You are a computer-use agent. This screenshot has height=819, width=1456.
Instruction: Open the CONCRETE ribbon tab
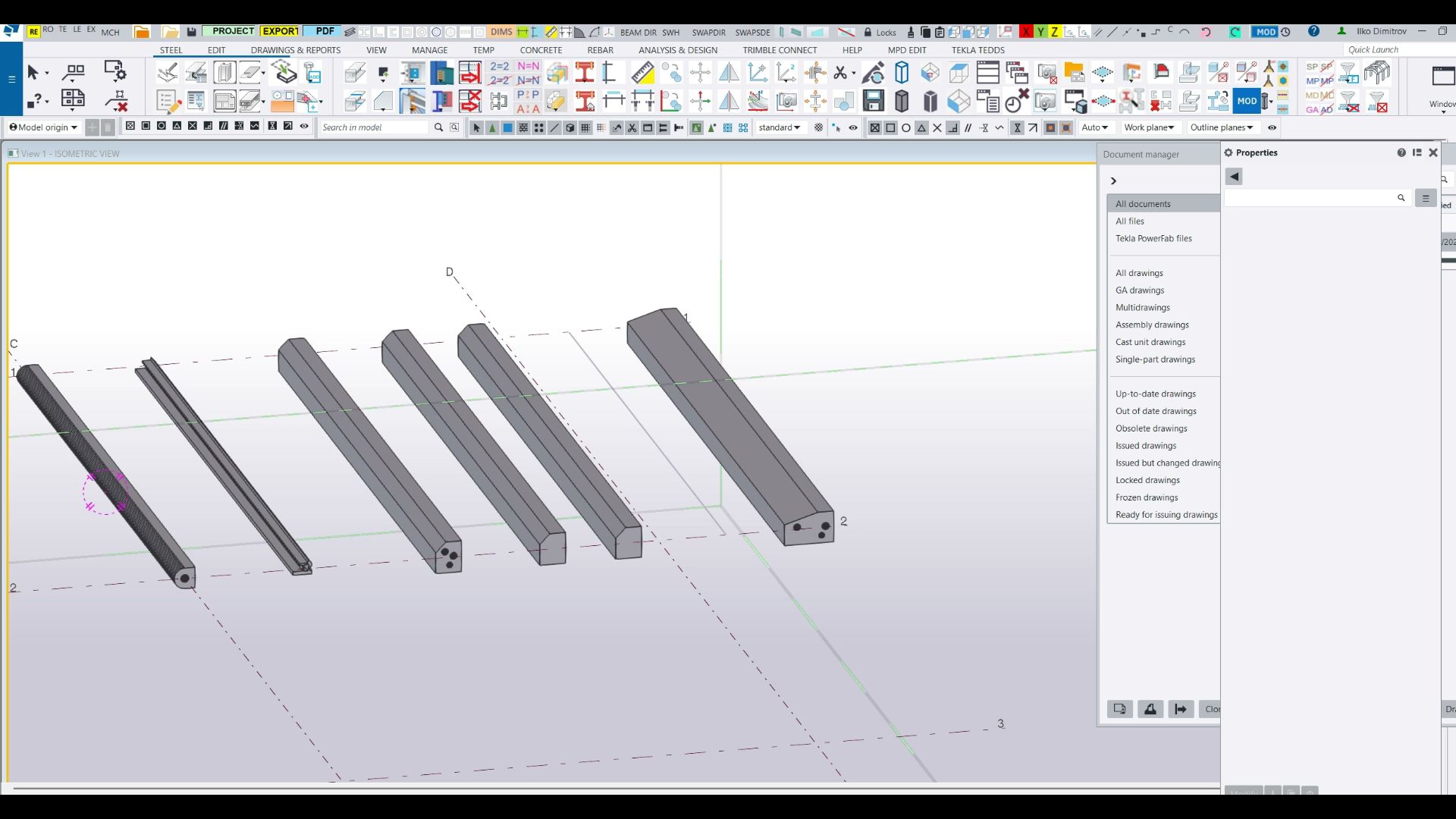pos(541,50)
